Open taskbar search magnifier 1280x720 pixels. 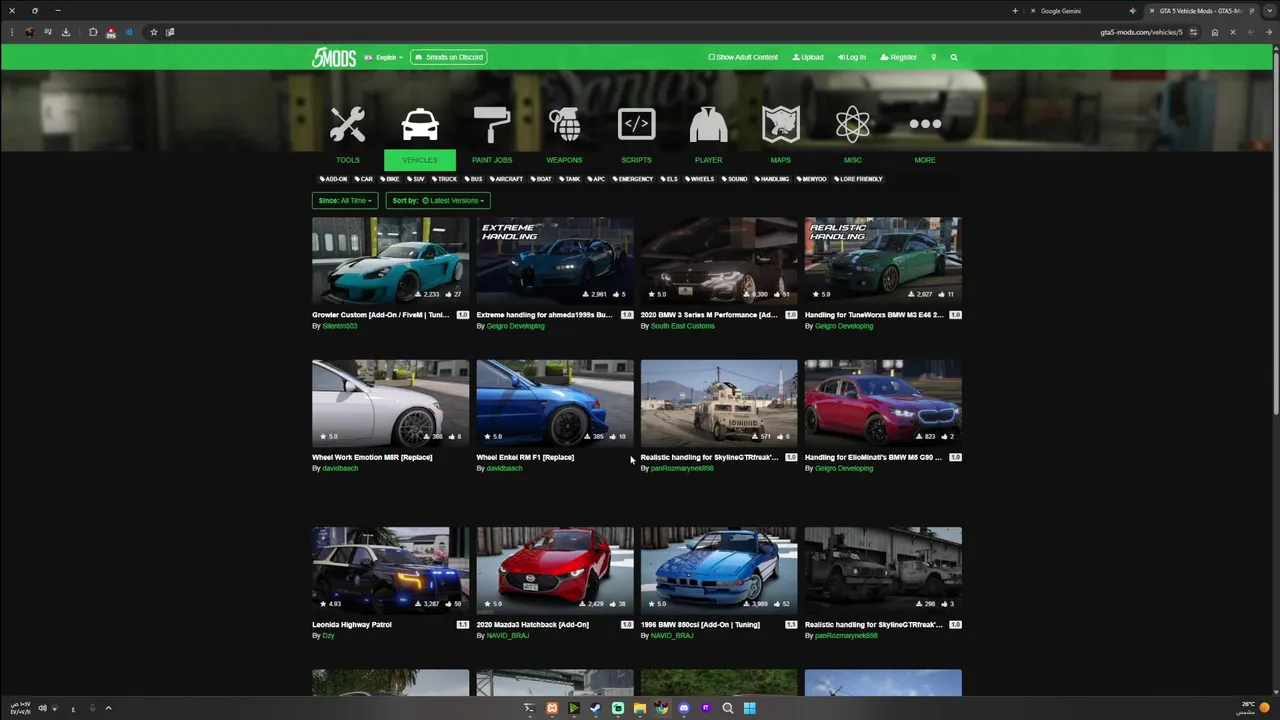click(x=728, y=708)
